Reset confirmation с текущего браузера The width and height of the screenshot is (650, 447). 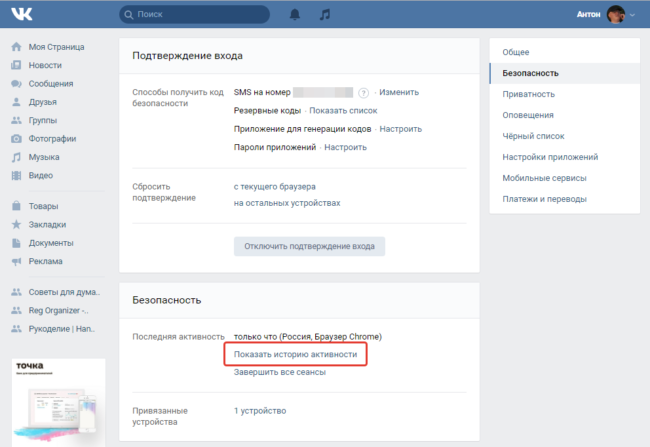coord(274,187)
